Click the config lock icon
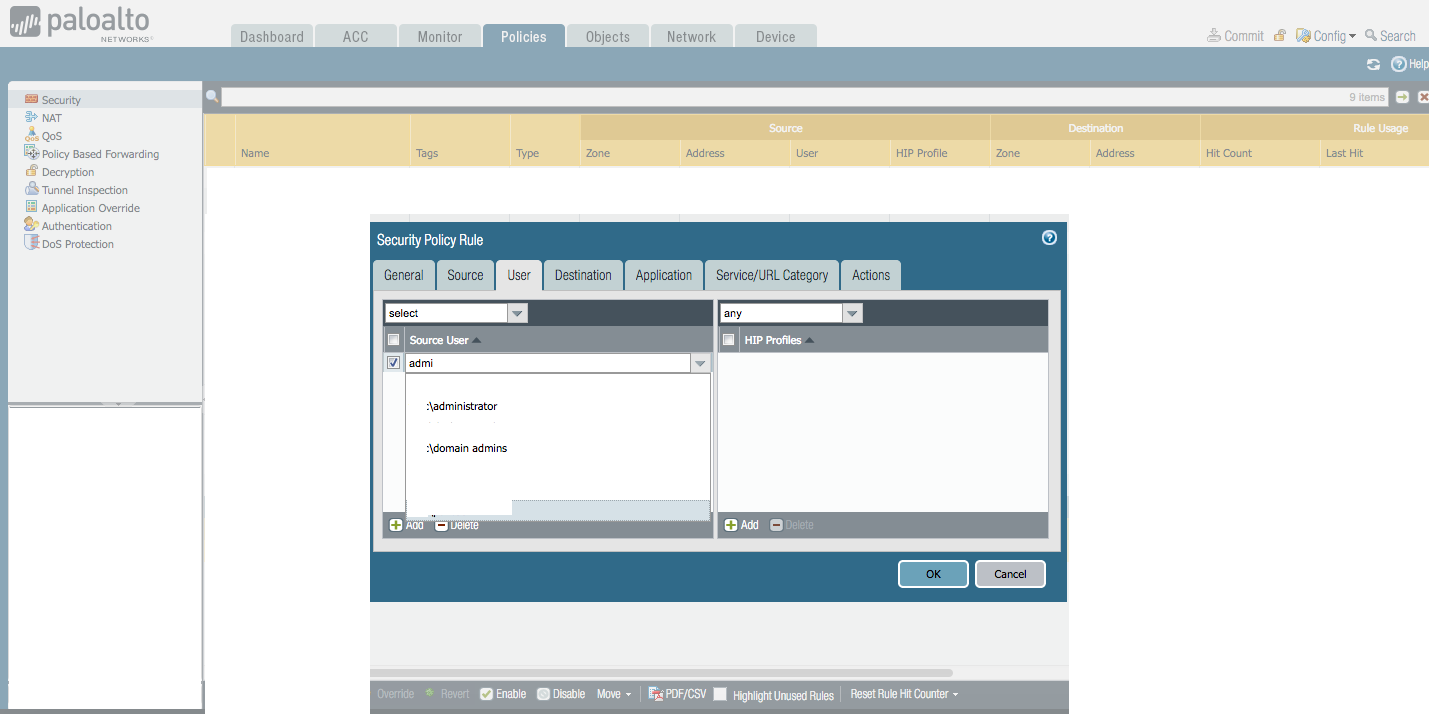 (1280, 36)
